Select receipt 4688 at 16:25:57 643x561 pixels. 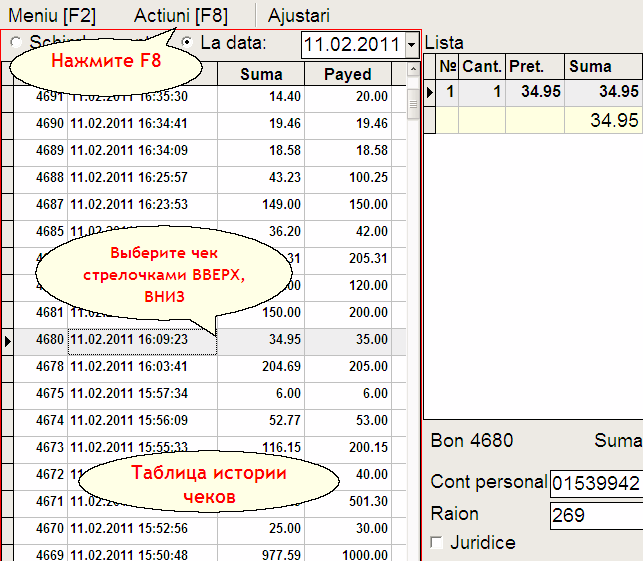203,178
